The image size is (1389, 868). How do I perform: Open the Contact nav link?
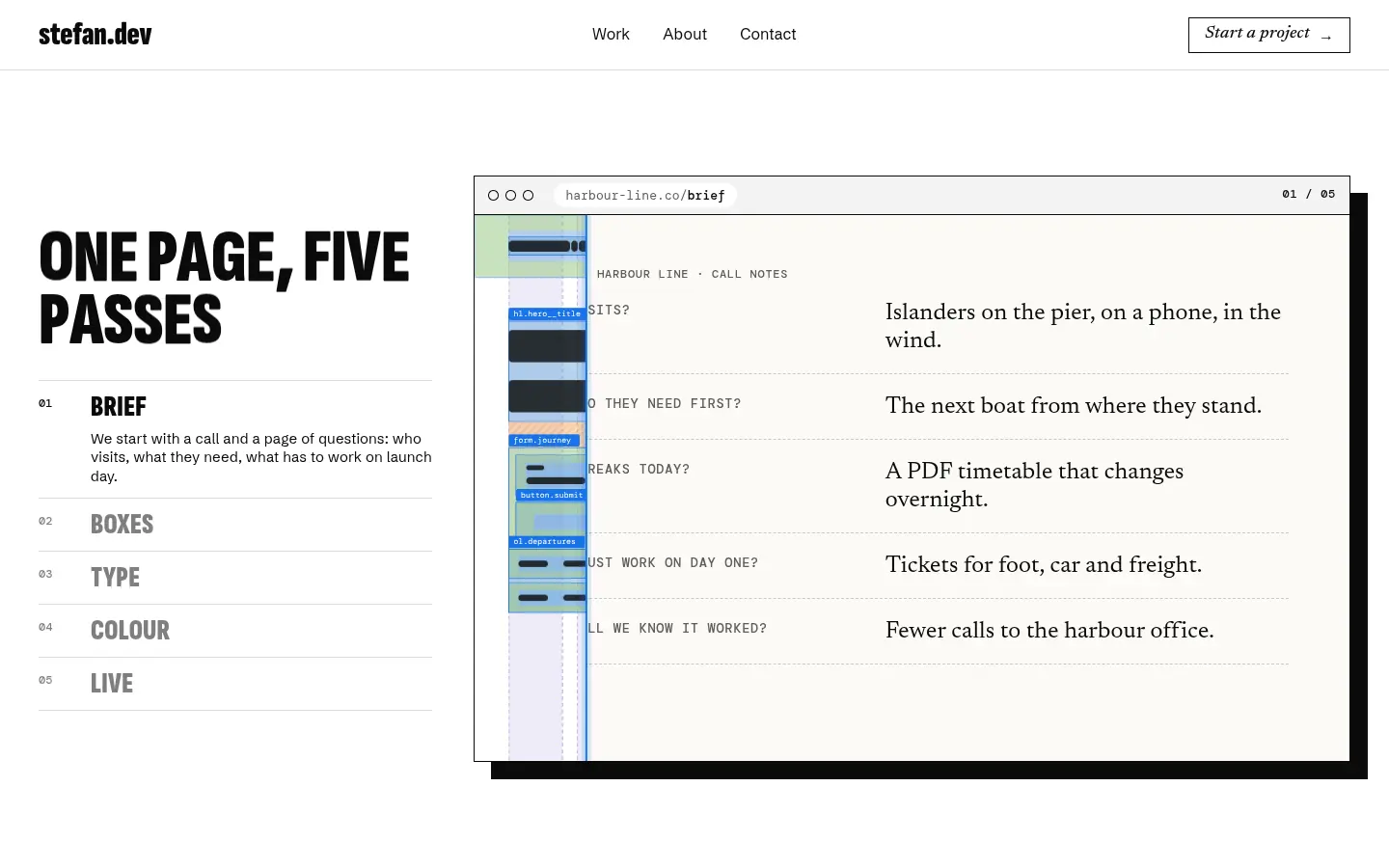point(768,35)
